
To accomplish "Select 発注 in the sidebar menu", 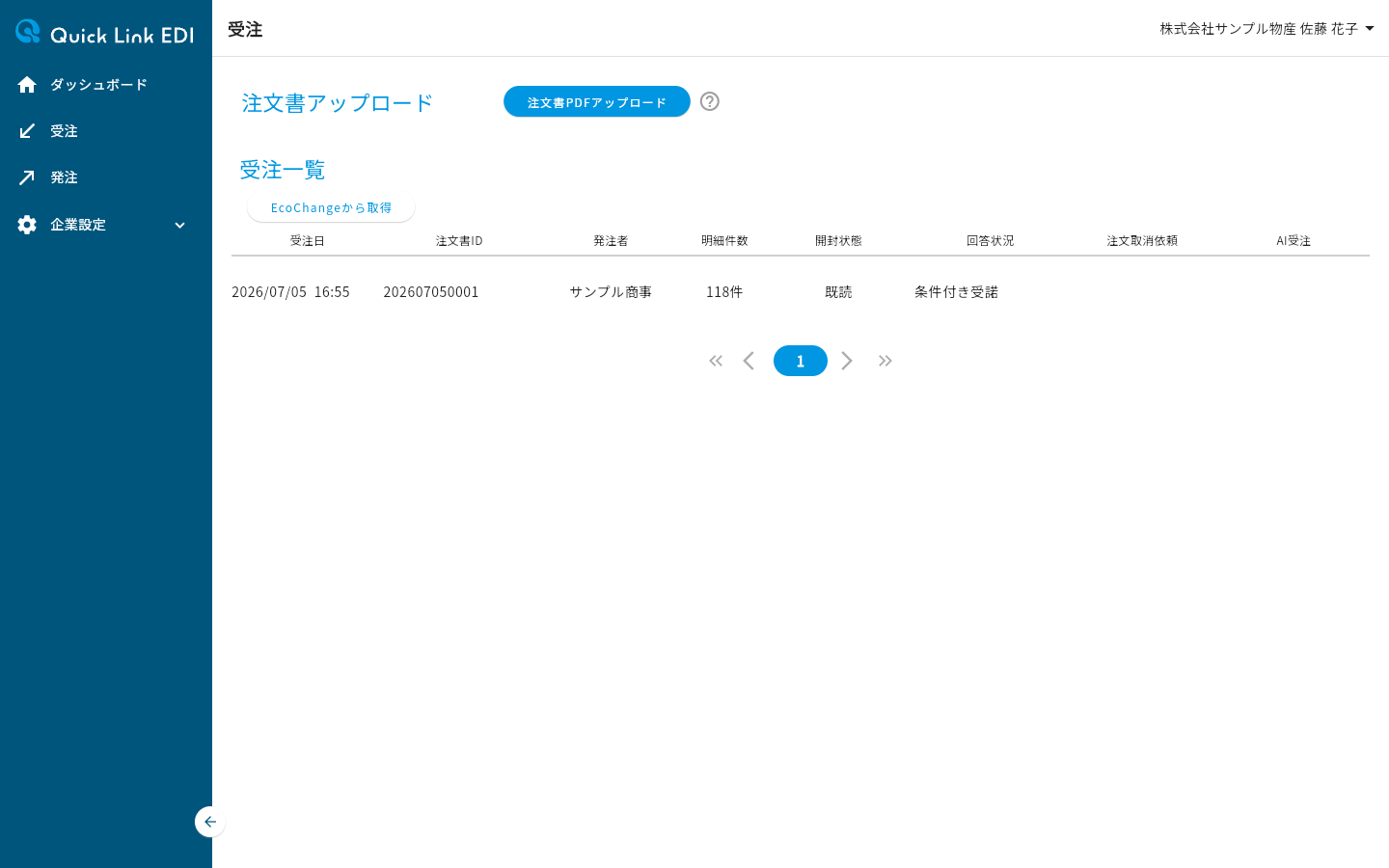I will 64,177.
